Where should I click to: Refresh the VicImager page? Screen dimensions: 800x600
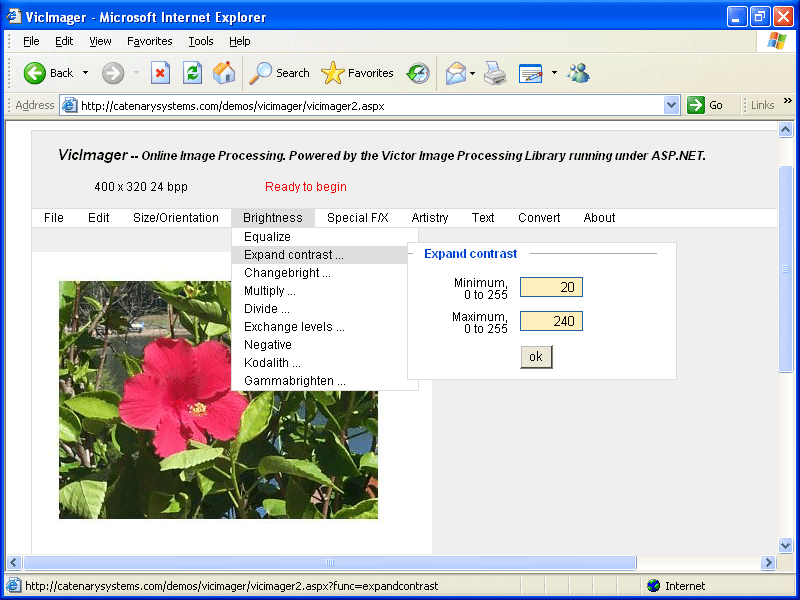tap(193, 72)
